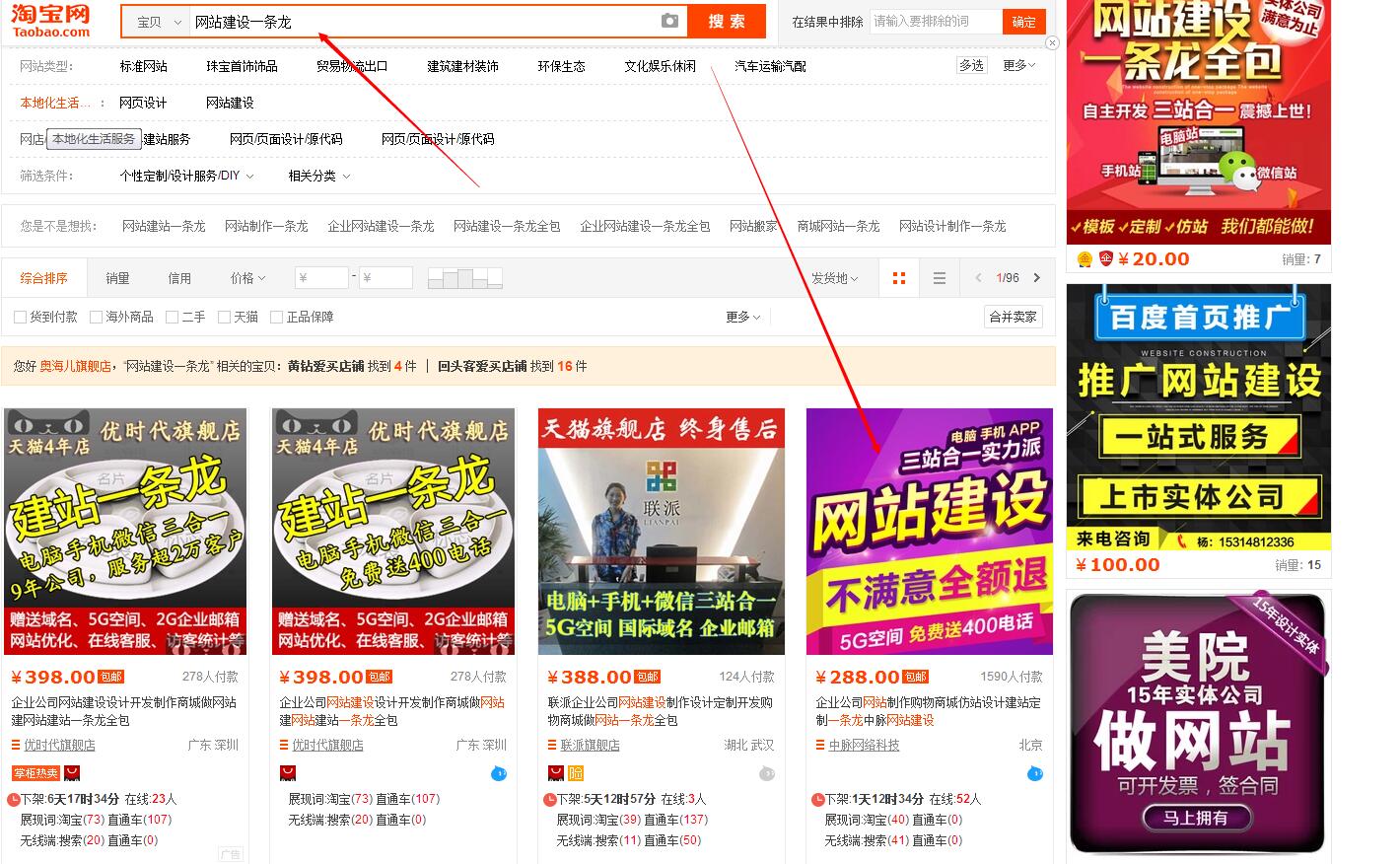
Task: Click Tmall icon under 联派旗舰店 listing
Action: (556, 773)
